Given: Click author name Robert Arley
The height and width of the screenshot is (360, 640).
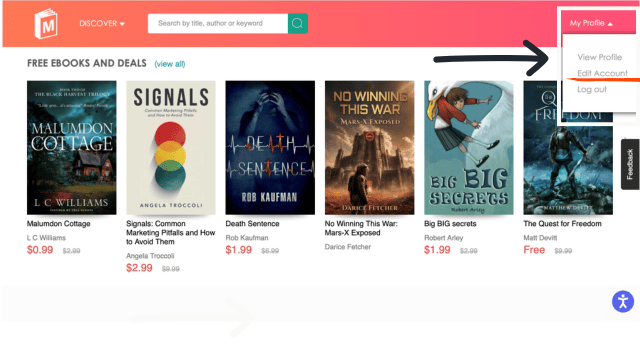Looking at the screenshot, I should (x=443, y=238).
